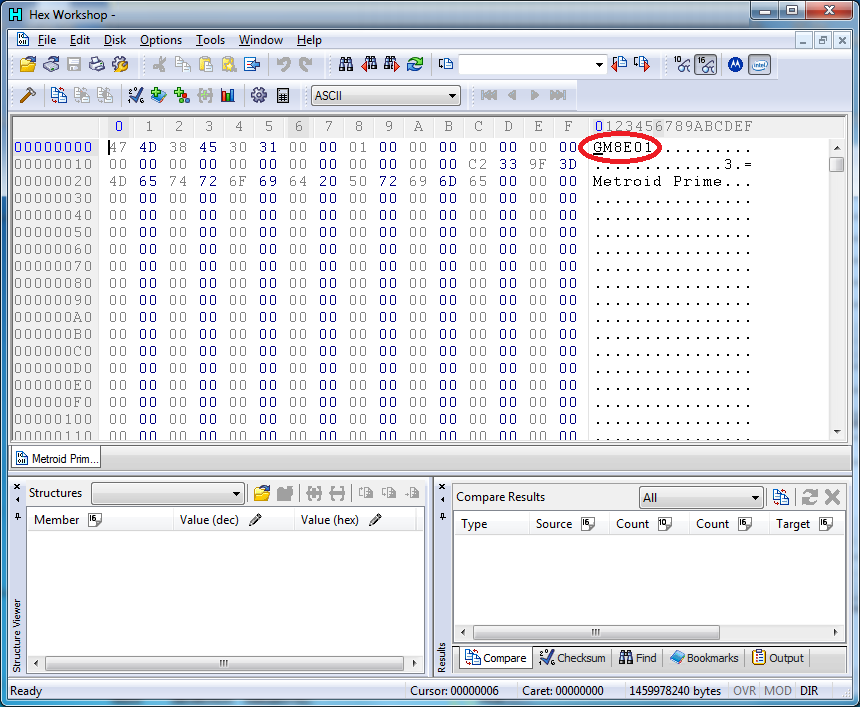Open the Tools menu
The width and height of the screenshot is (860, 707).
pyautogui.click(x=211, y=40)
